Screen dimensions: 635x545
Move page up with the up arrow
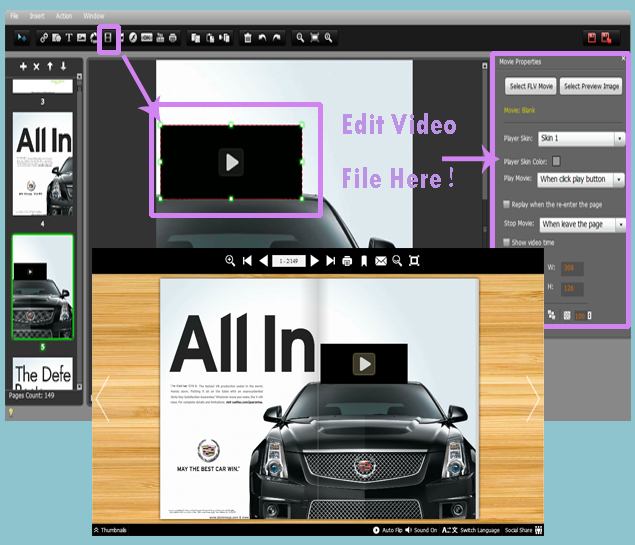pos(50,66)
